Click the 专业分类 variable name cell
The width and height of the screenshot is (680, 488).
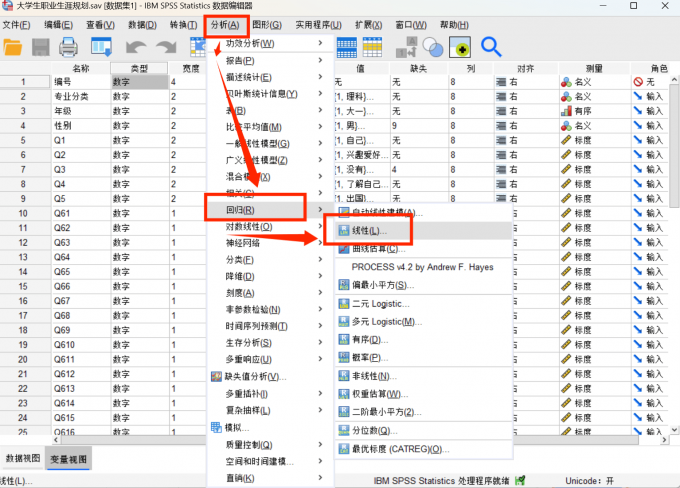click(x=81, y=96)
